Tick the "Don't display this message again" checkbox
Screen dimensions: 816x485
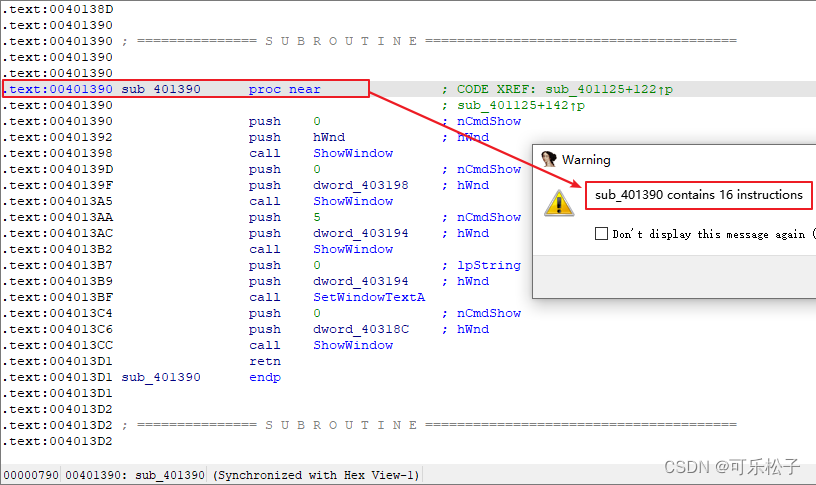click(601, 234)
